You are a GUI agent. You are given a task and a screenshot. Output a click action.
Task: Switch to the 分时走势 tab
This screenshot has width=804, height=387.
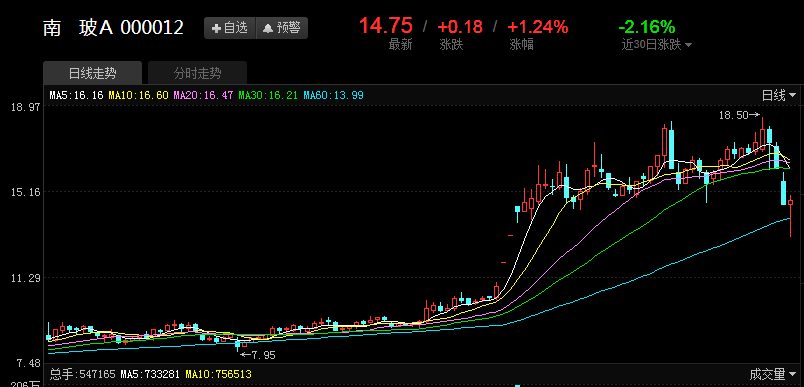click(x=197, y=73)
